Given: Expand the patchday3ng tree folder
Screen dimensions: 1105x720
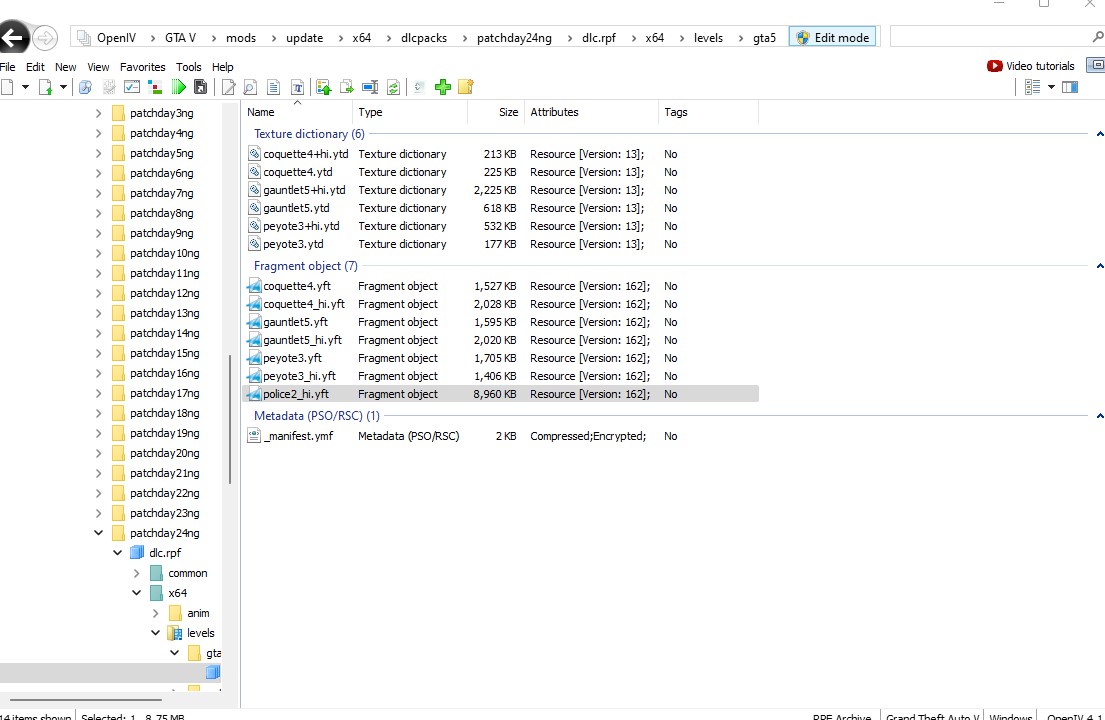Looking at the screenshot, I should 99,113.
